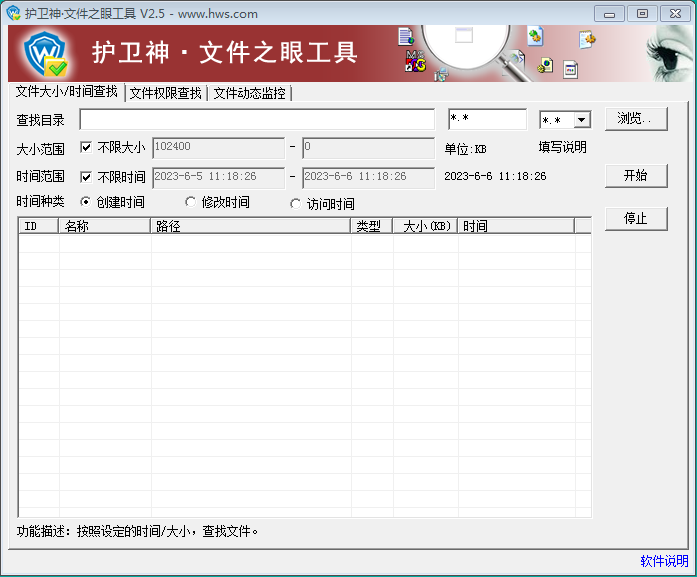Viewport: 697px width, 577px height.
Task: Click the 停止 button
Action: [636, 219]
